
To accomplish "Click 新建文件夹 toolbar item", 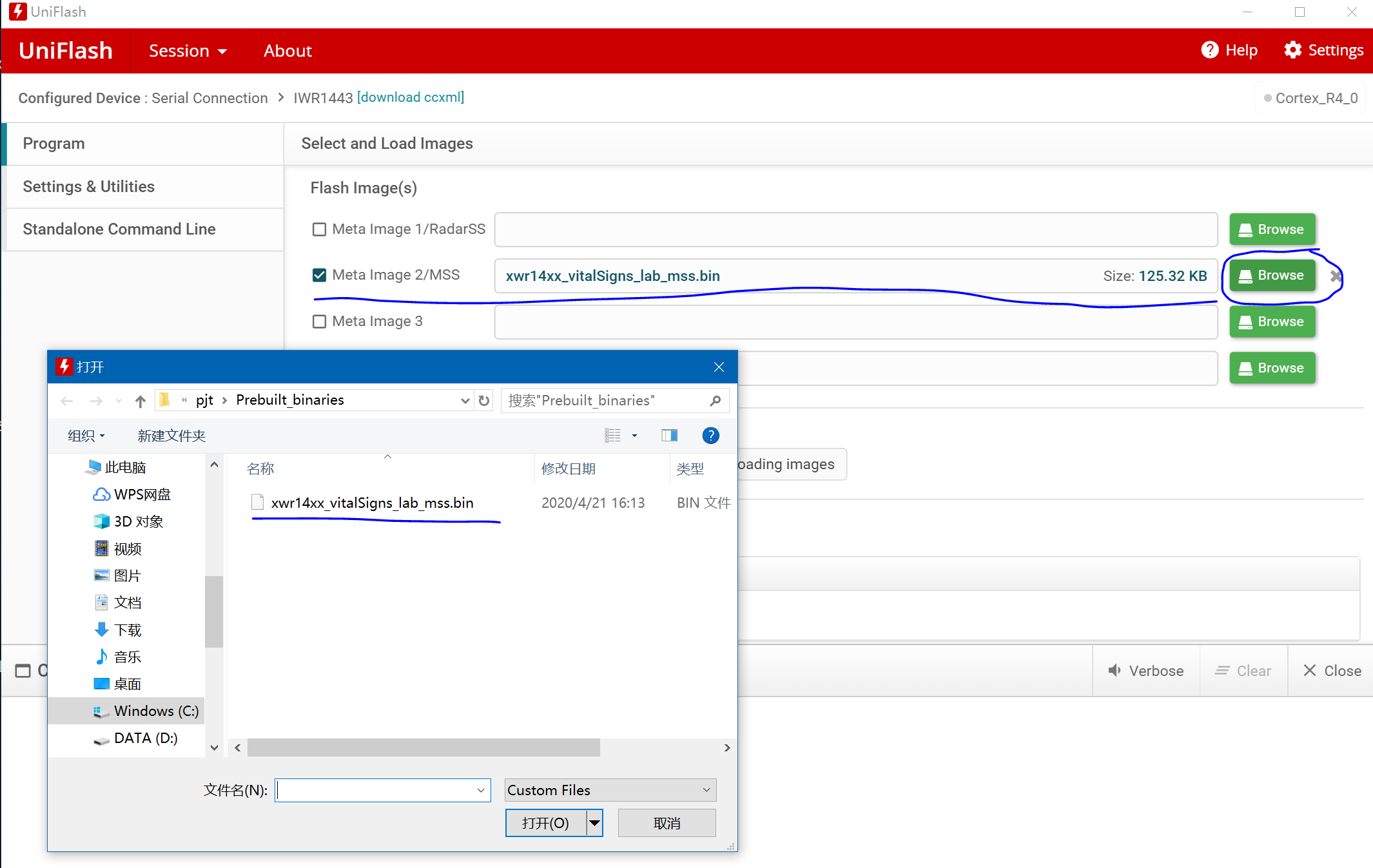I will point(171,436).
